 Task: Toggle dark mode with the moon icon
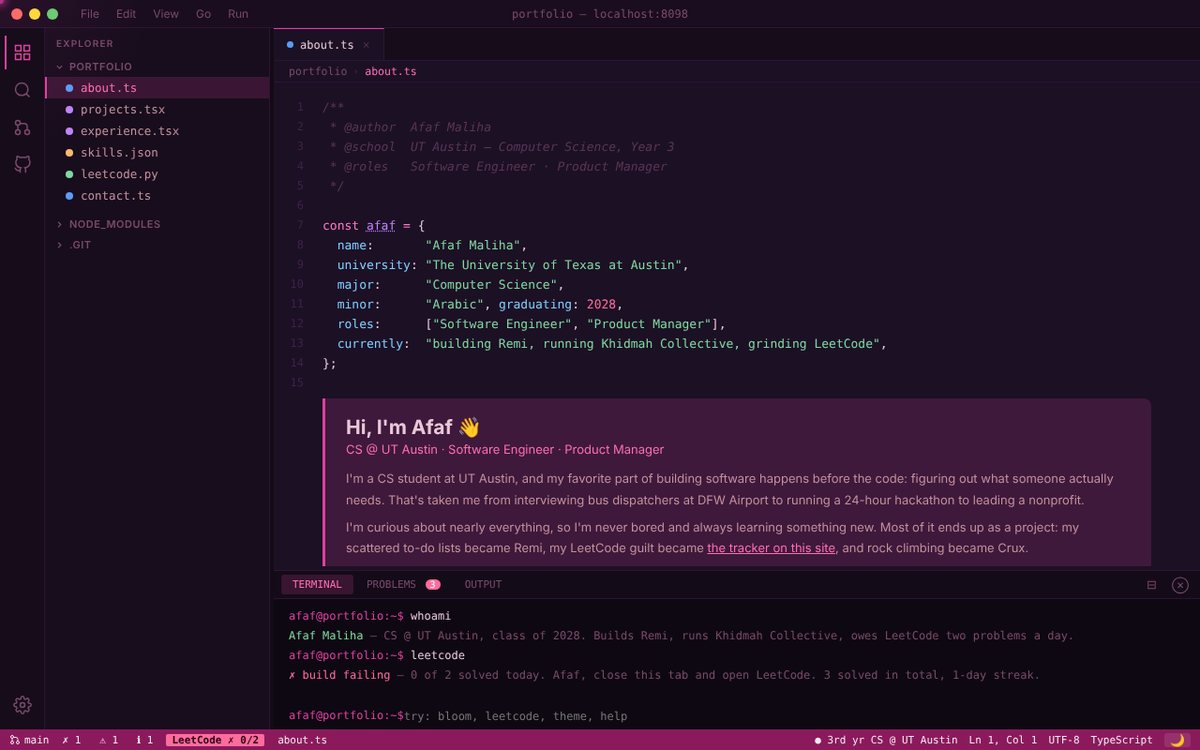pos(1177,740)
